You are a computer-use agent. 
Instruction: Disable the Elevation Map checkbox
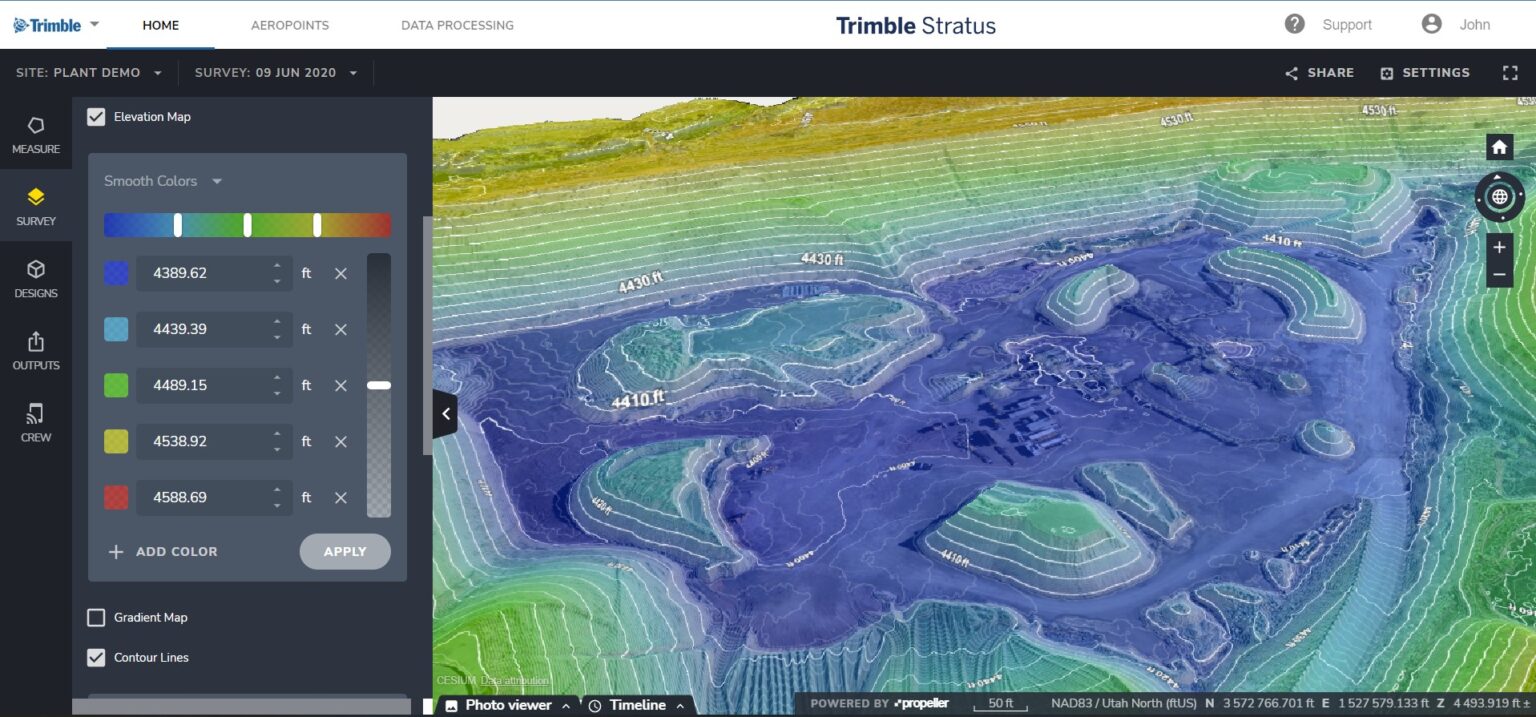pos(96,117)
